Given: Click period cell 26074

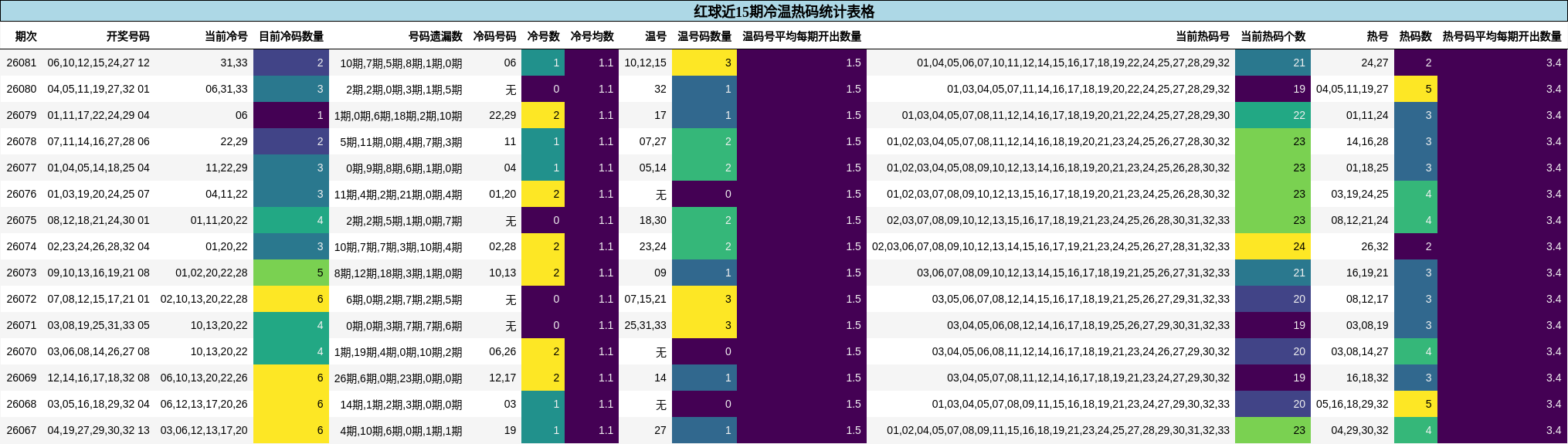Looking at the screenshot, I should (22, 246).
